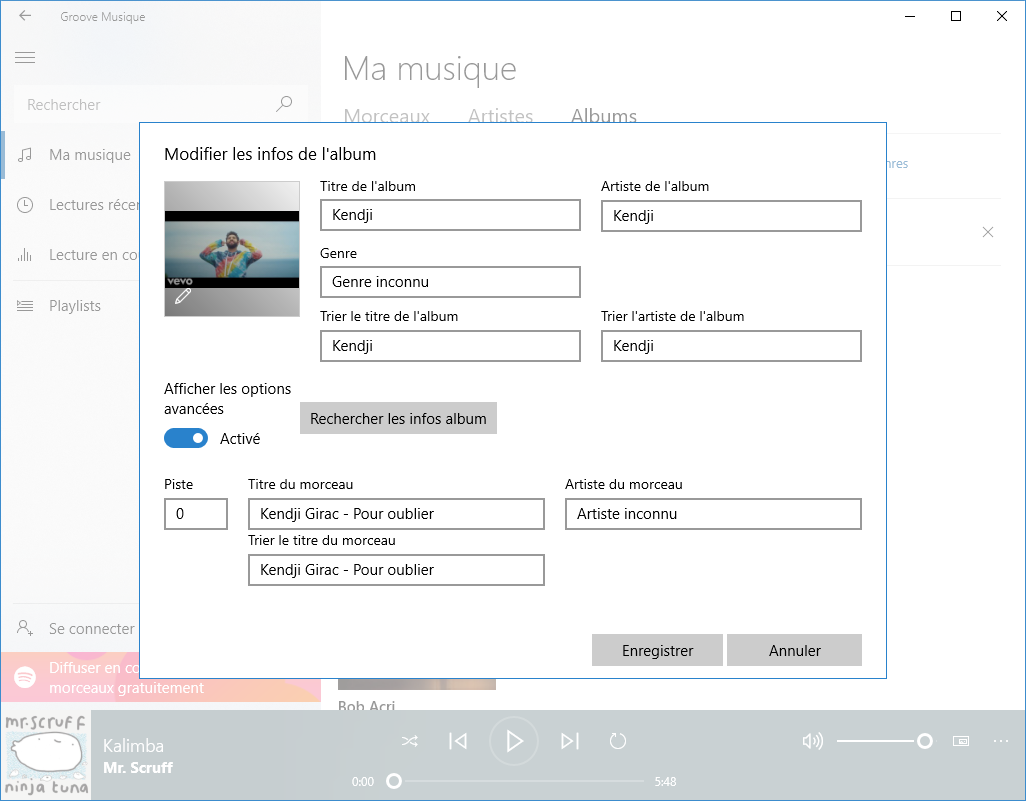Image resolution: width=1026 pixels, height=801 pixels.
Task: Click Se connecter in the sidebar
Action: 70,628
